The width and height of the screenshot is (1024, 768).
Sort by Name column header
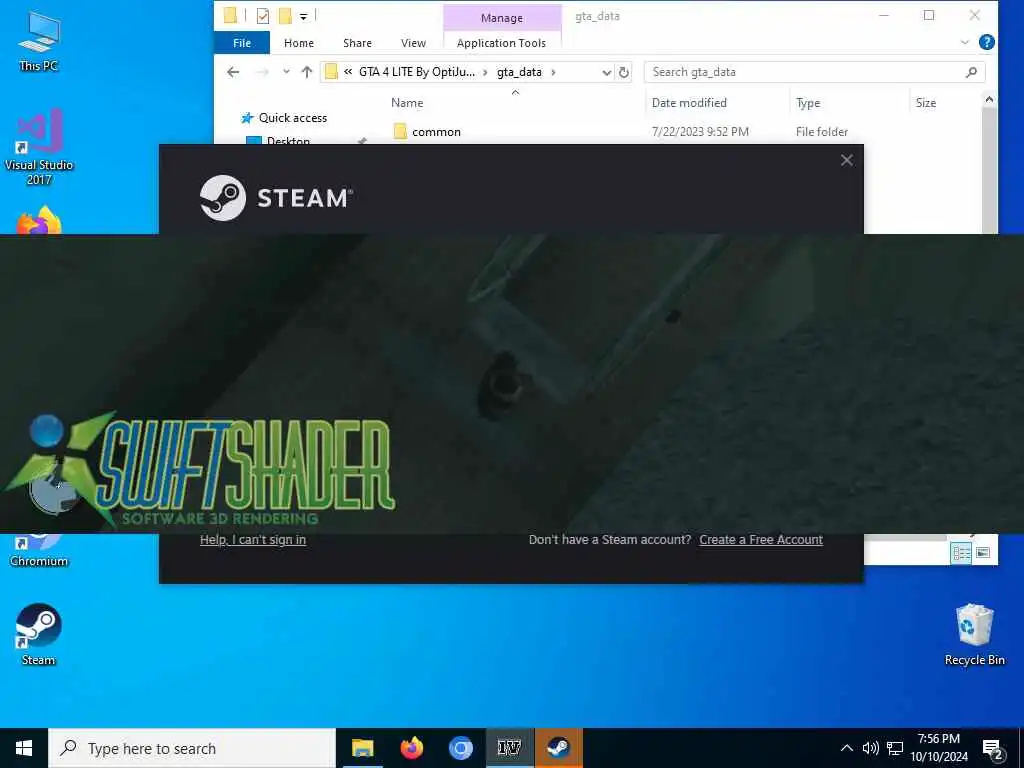point(407,103)
